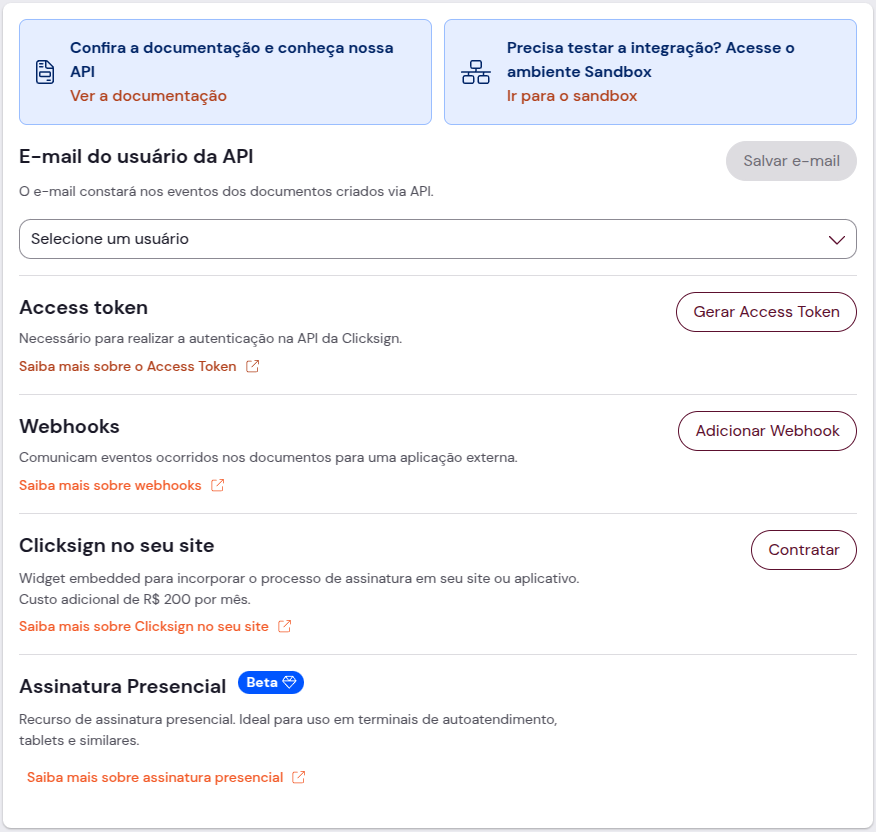876x832 pixels.
Task: Open Saiba mais sobre webhooks link
Action: click(x=110, y=486)
